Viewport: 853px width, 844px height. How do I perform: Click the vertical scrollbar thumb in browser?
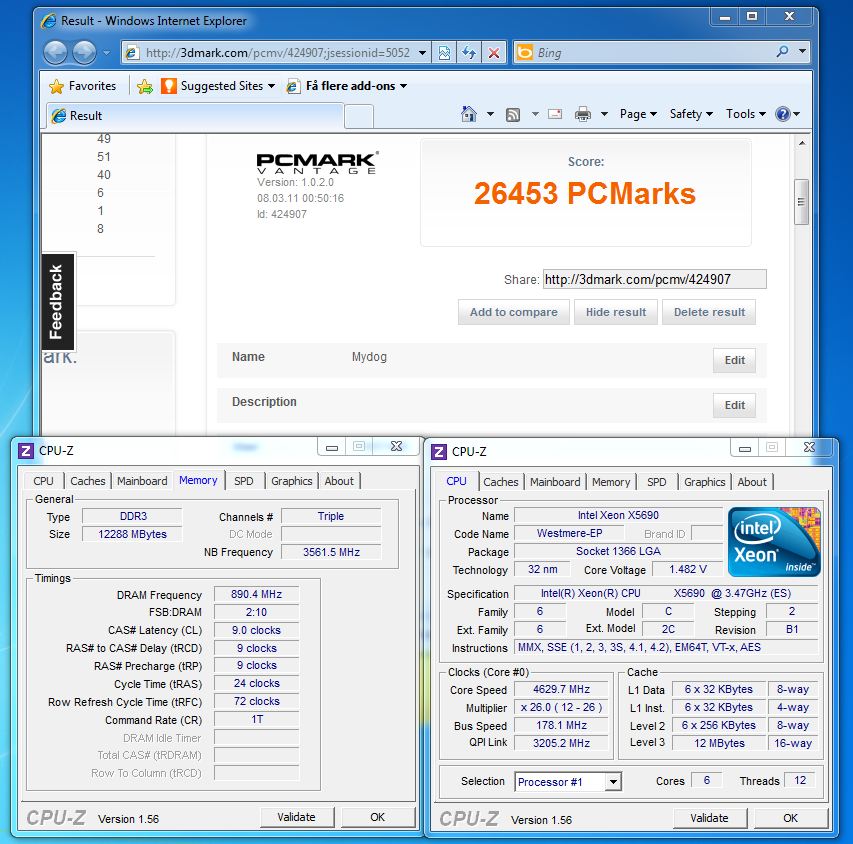click(801, 202)
